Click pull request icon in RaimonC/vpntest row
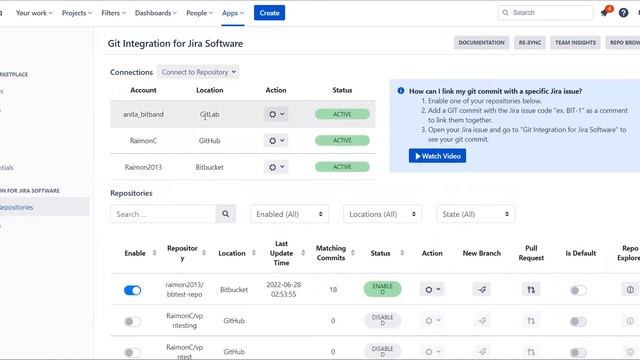 (x=531, y=351)
